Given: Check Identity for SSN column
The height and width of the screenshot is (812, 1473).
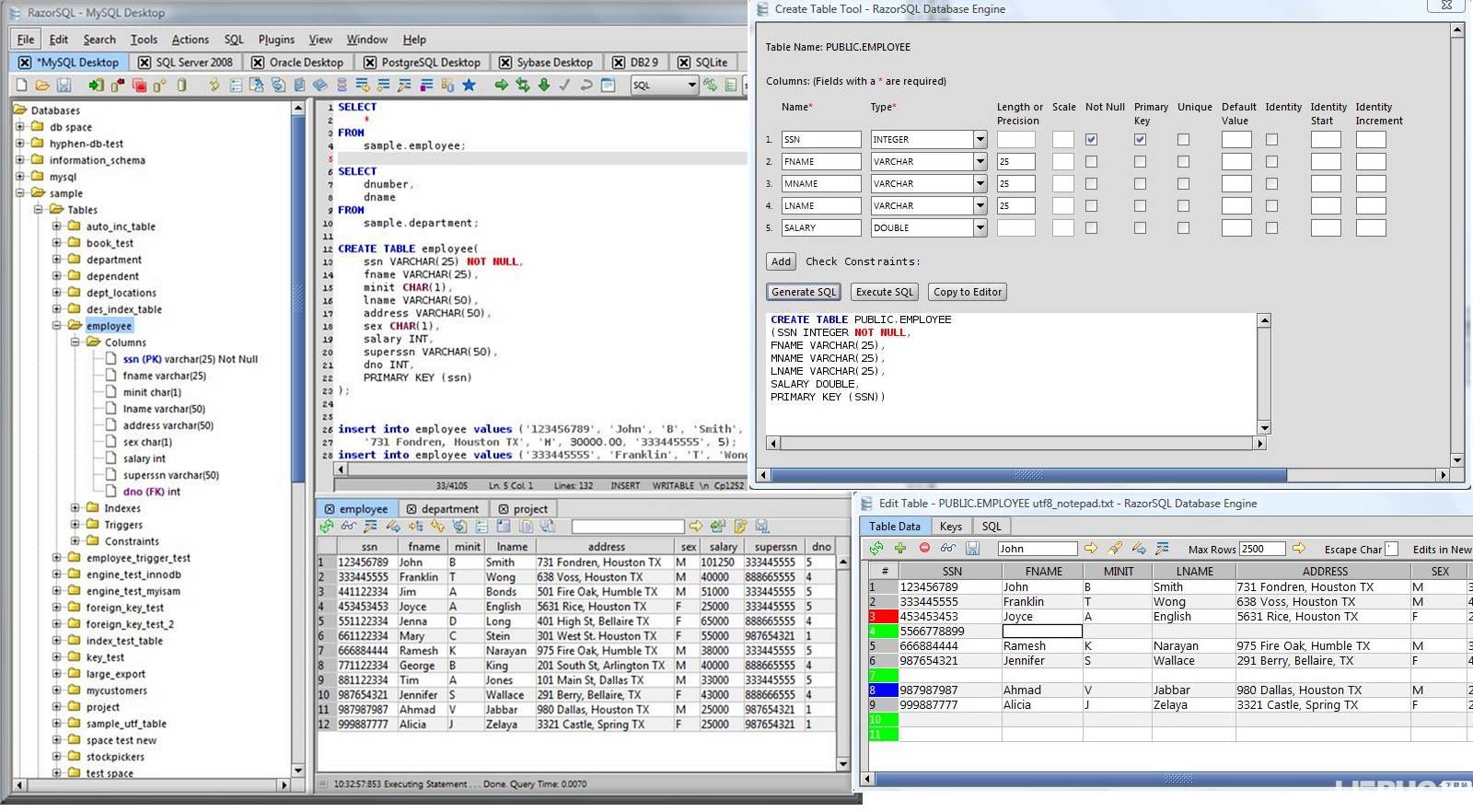Looking at the screenshot, I should (x=1271, y=140).
